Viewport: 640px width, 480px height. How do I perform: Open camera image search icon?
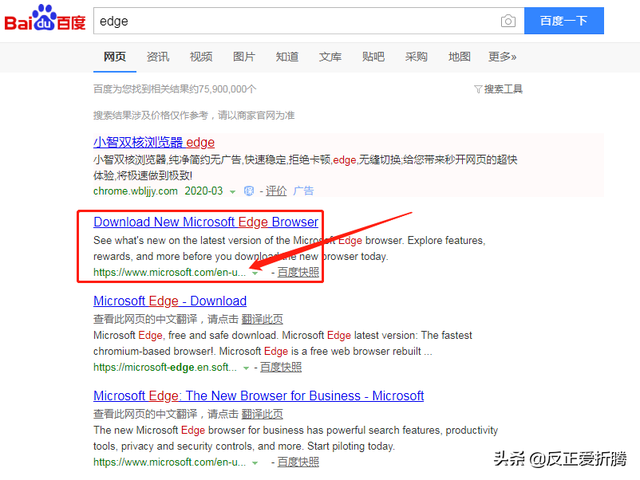coord(508,21)
